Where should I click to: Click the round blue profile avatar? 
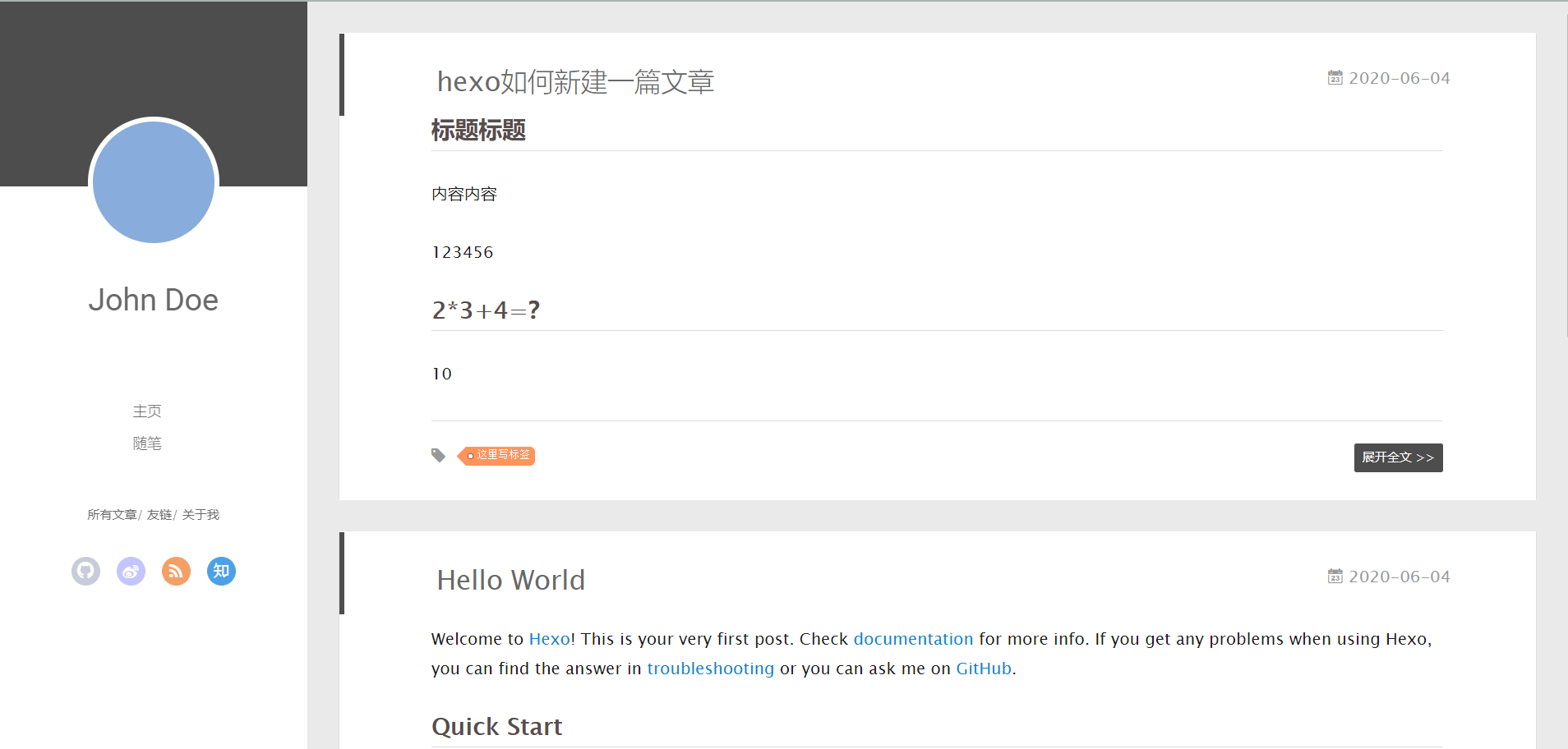[x=154, y=182]
